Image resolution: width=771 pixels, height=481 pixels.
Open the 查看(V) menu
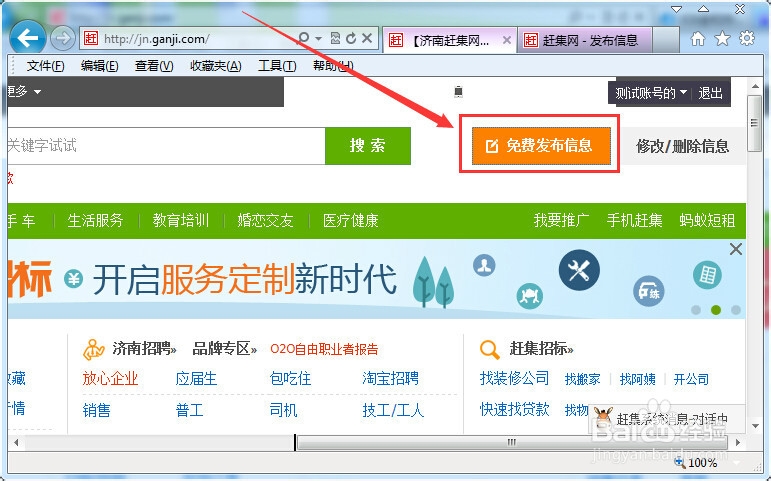coord(154,66)
